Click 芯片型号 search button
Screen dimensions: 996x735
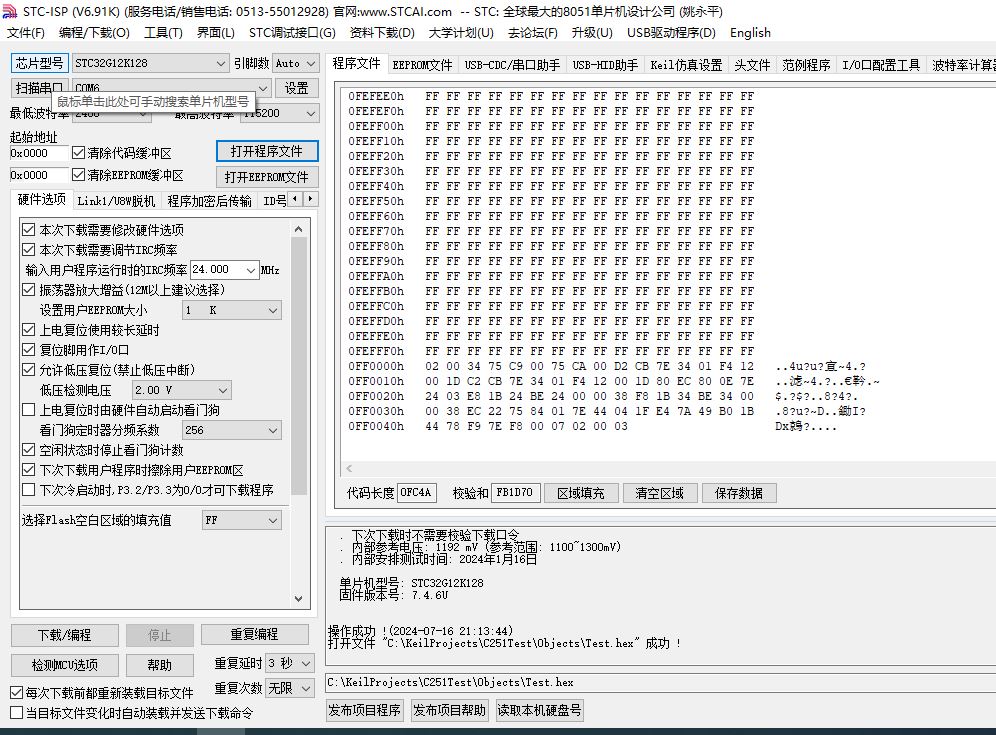pyautogui.click(x=39, y=63)
